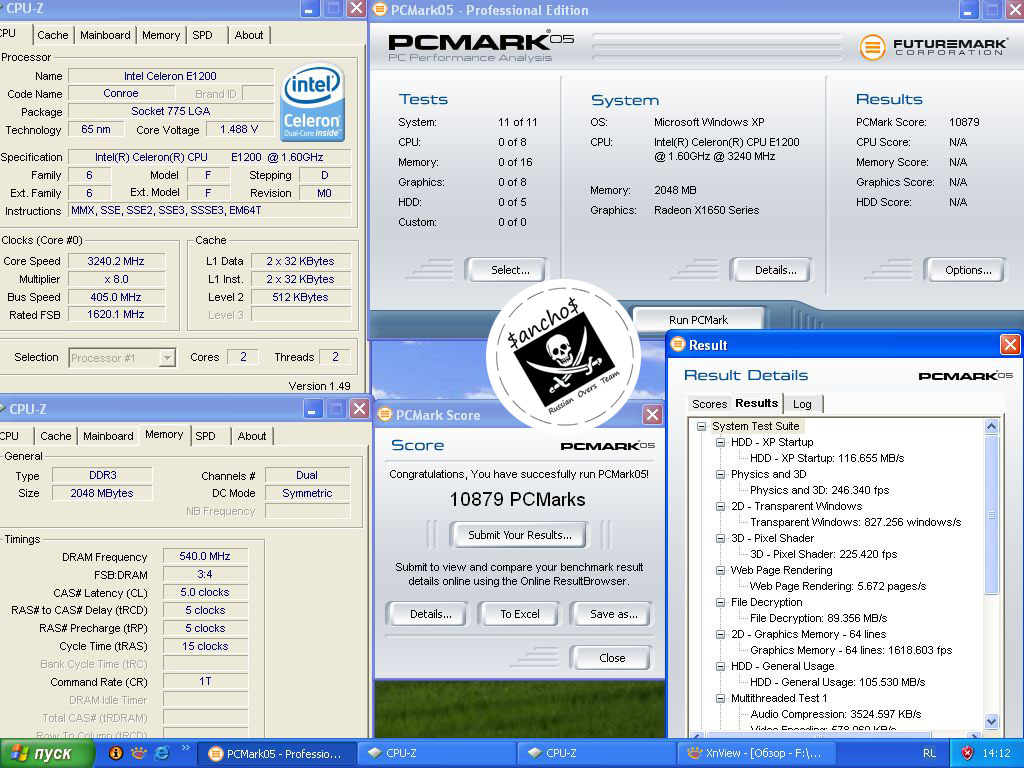
Task: Click the info icon in quick launch
Action: [x=116, y=753]
